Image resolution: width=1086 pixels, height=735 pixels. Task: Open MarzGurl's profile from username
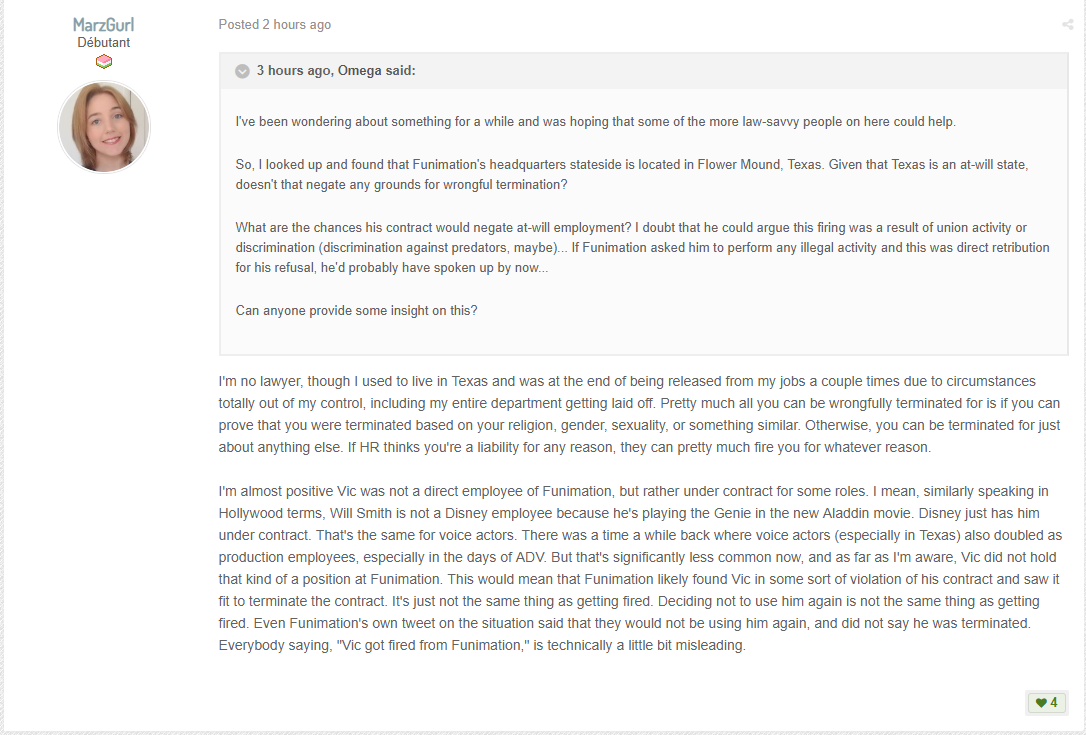tap(104, 24)
